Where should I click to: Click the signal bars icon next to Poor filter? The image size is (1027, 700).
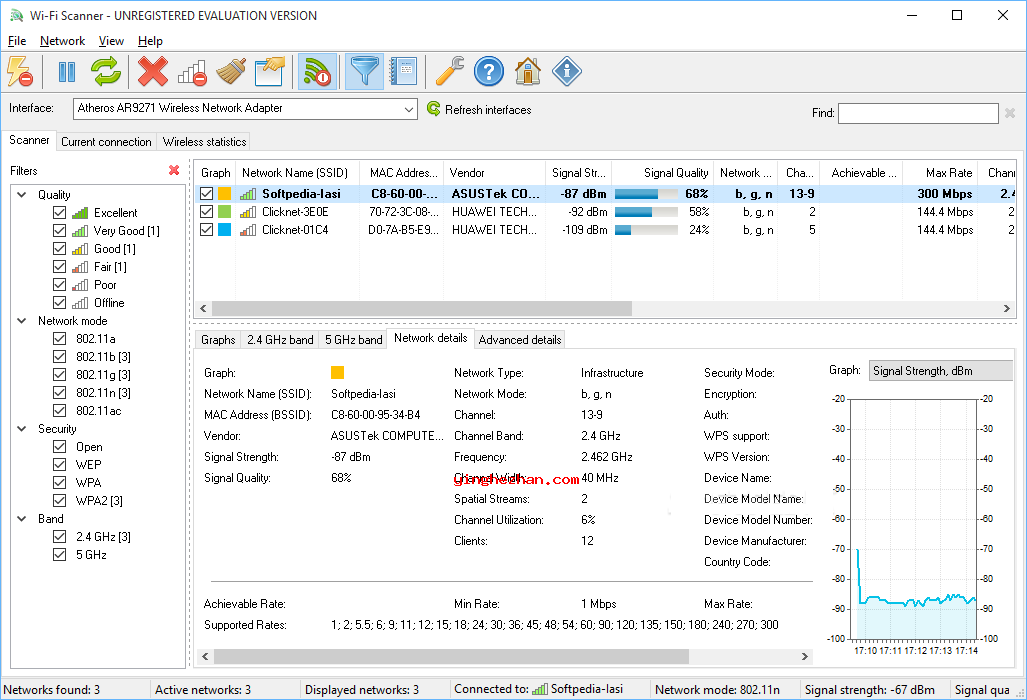tap(80, 285)
